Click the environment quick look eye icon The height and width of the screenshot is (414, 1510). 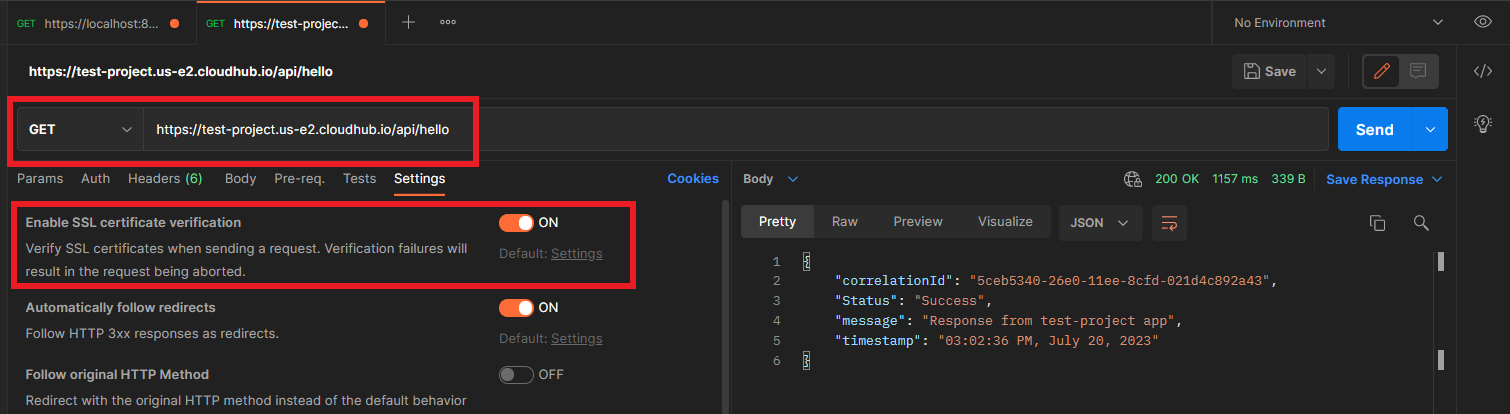coord(1483,22)
